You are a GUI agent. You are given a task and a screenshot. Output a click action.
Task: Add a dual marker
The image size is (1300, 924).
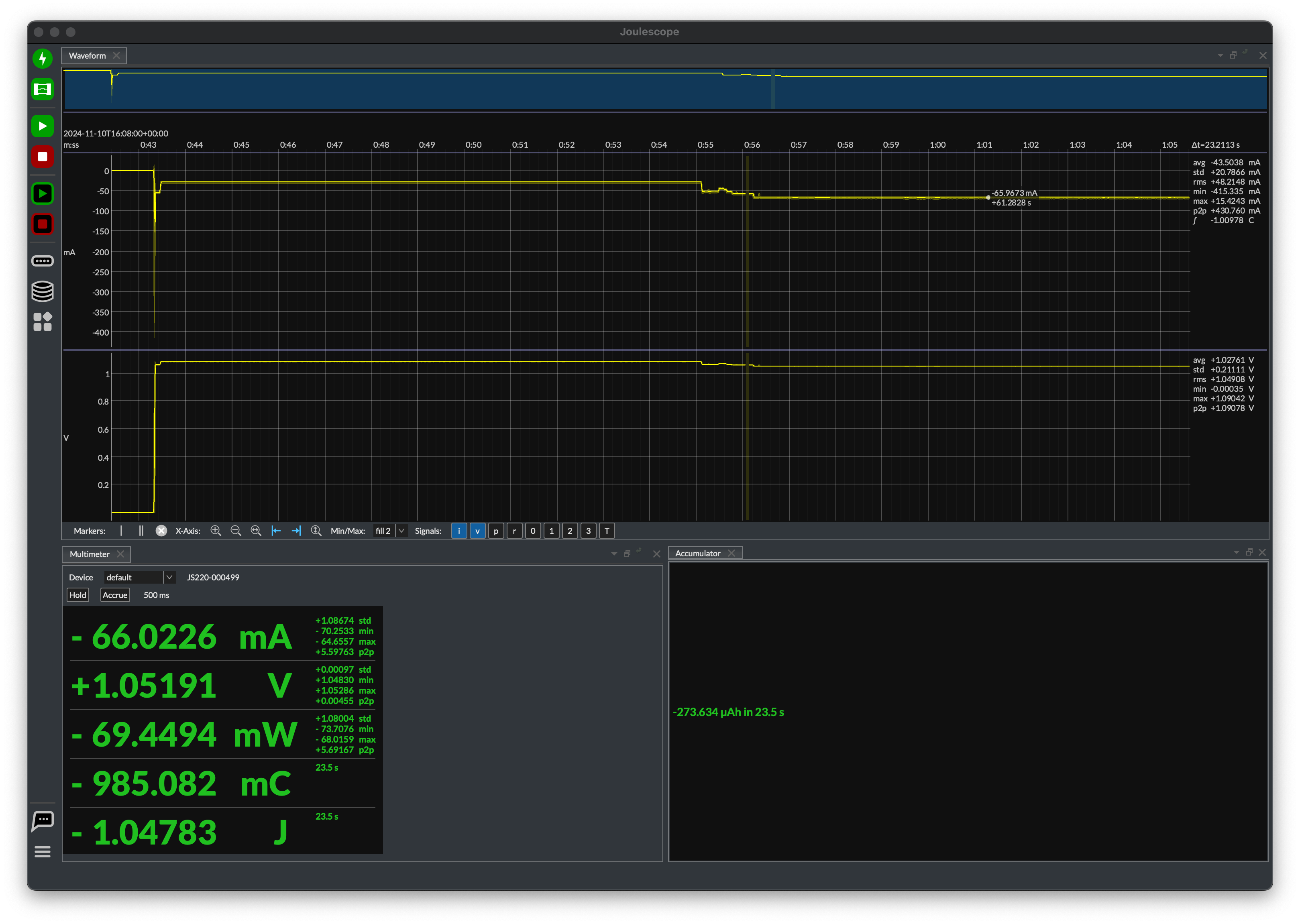(x=141, y=531)
